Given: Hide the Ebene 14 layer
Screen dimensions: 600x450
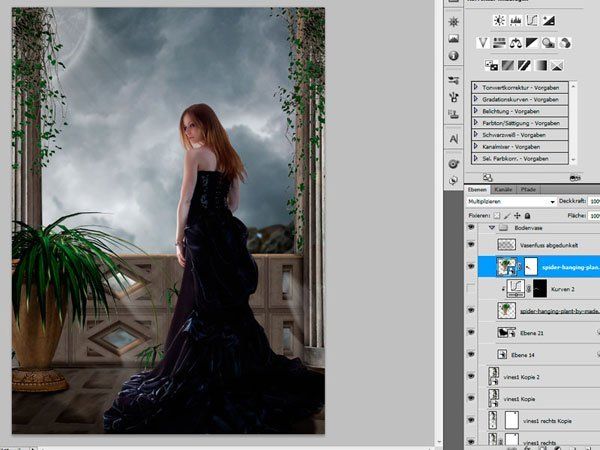Looking at the screenshot, I should [471, 354].
